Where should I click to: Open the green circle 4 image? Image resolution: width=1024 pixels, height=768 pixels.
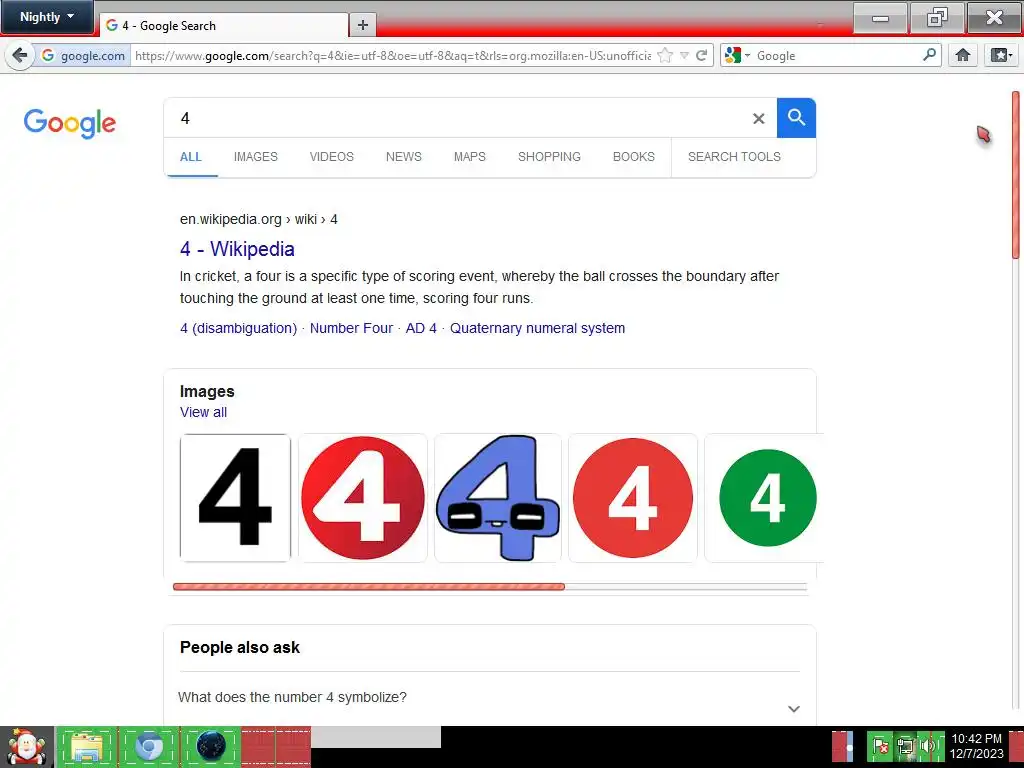764,498
